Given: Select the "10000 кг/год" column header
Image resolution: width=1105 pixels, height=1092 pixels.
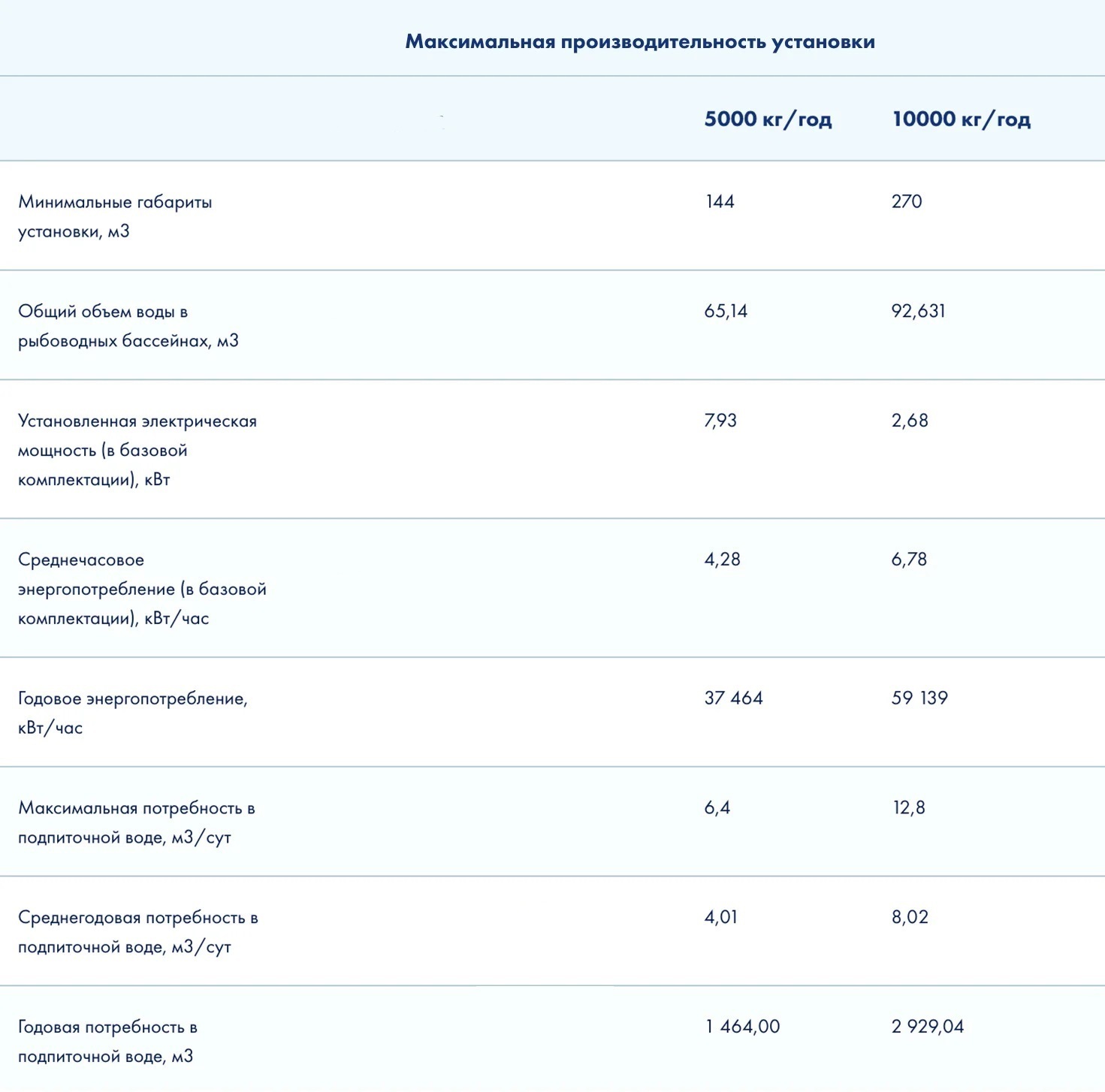Looking at the screenshot, I should [961, 119].
